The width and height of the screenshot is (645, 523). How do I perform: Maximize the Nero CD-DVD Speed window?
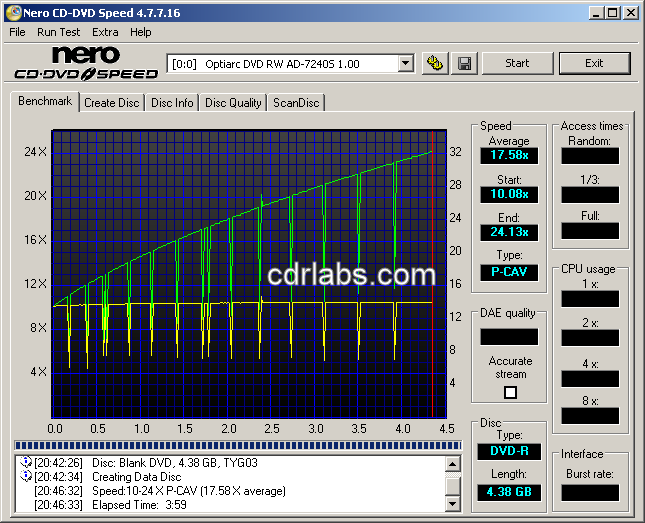611,12
